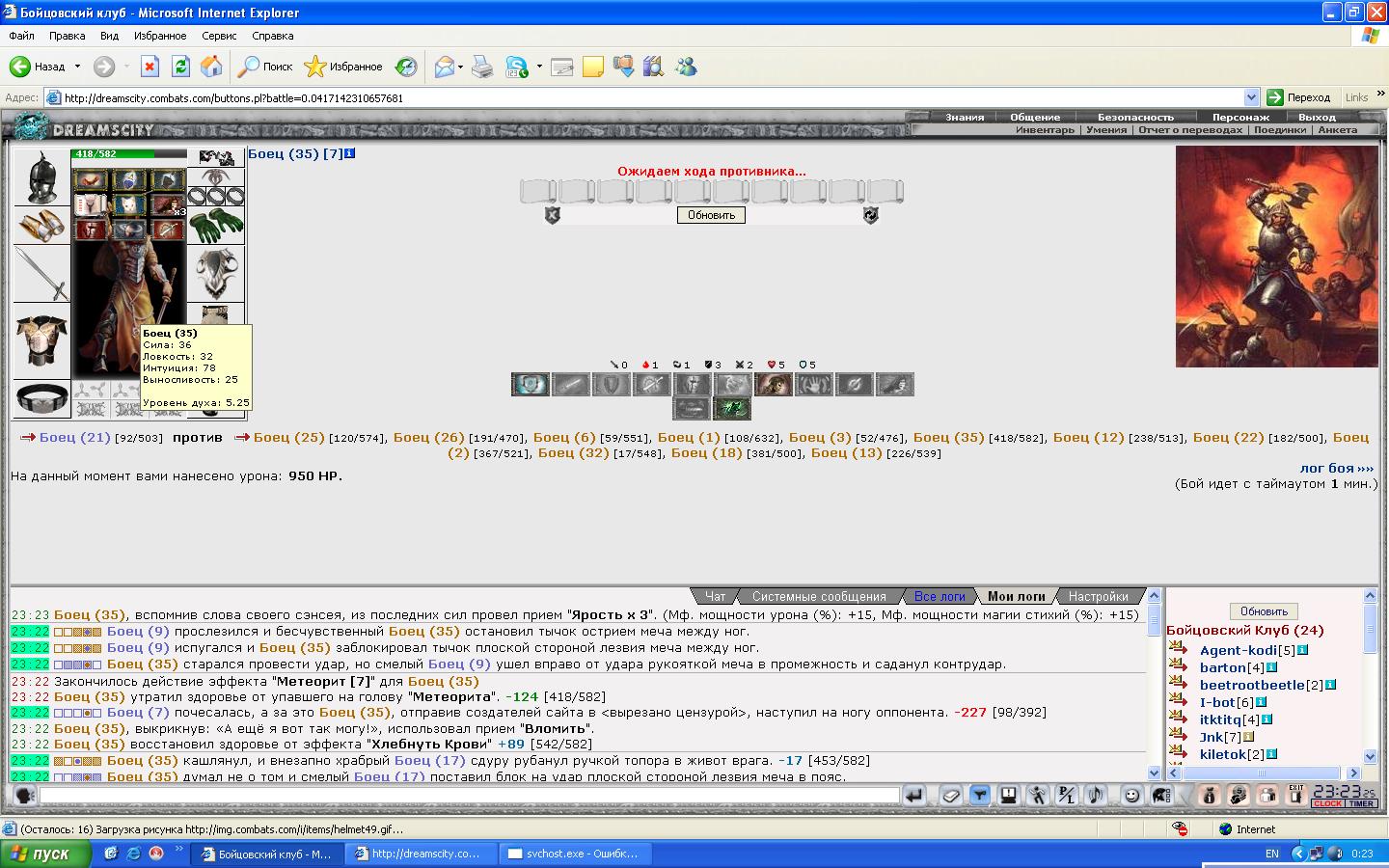
Task: Click the IE Refresh toolbar button
Action: click(180, 67)
